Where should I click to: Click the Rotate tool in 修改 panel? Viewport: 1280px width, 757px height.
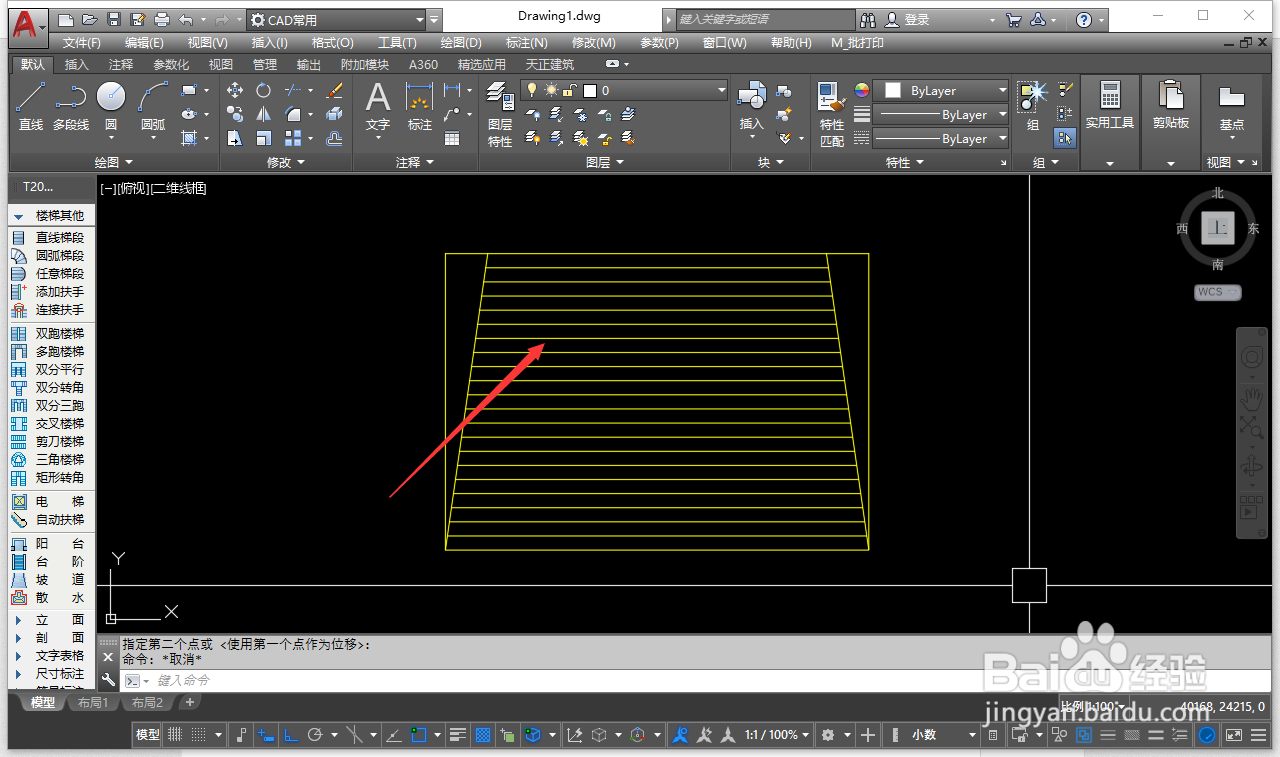tap(263, 90)
